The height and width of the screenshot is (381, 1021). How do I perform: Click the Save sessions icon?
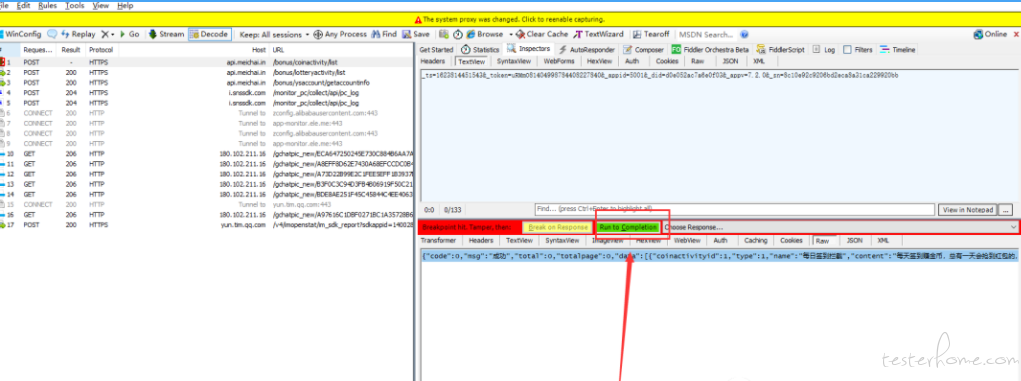(406, 34)
